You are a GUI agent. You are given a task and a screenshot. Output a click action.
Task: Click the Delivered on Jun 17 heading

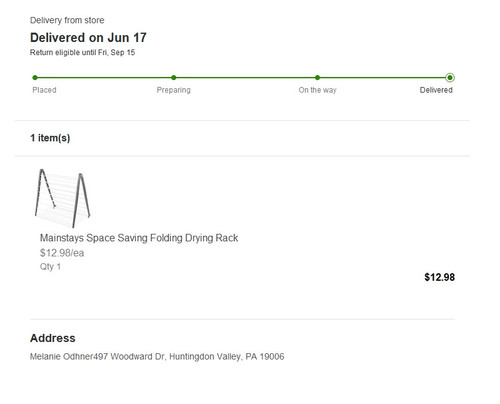coord(88,38)
